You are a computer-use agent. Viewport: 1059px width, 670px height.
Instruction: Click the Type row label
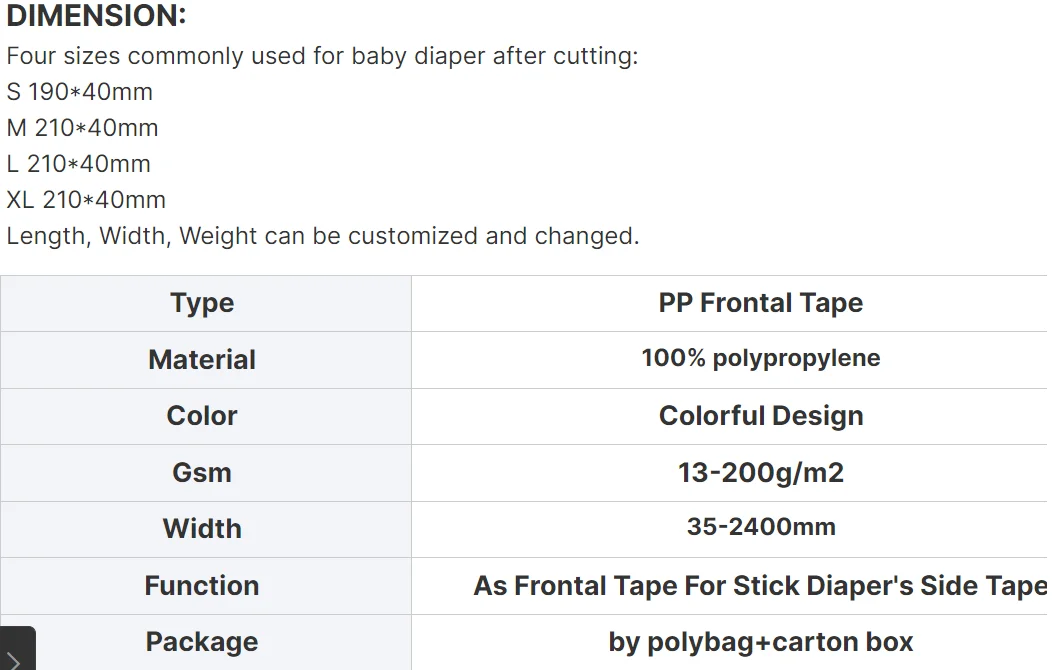click(x=202, y=304)
